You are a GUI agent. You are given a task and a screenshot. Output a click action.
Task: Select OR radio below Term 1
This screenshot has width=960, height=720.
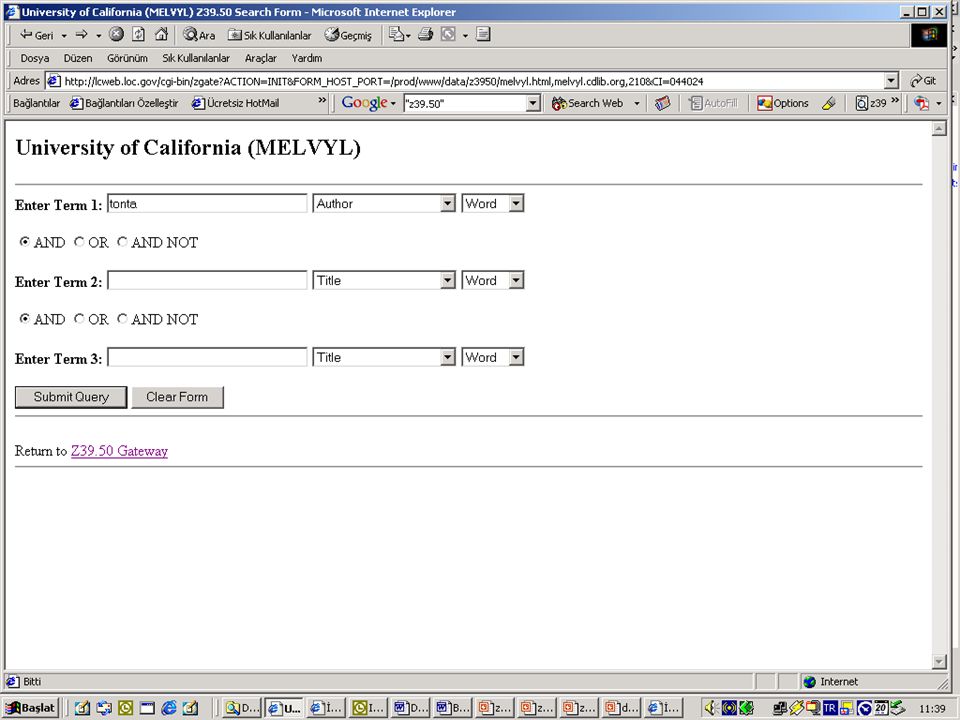pos(78,242)
